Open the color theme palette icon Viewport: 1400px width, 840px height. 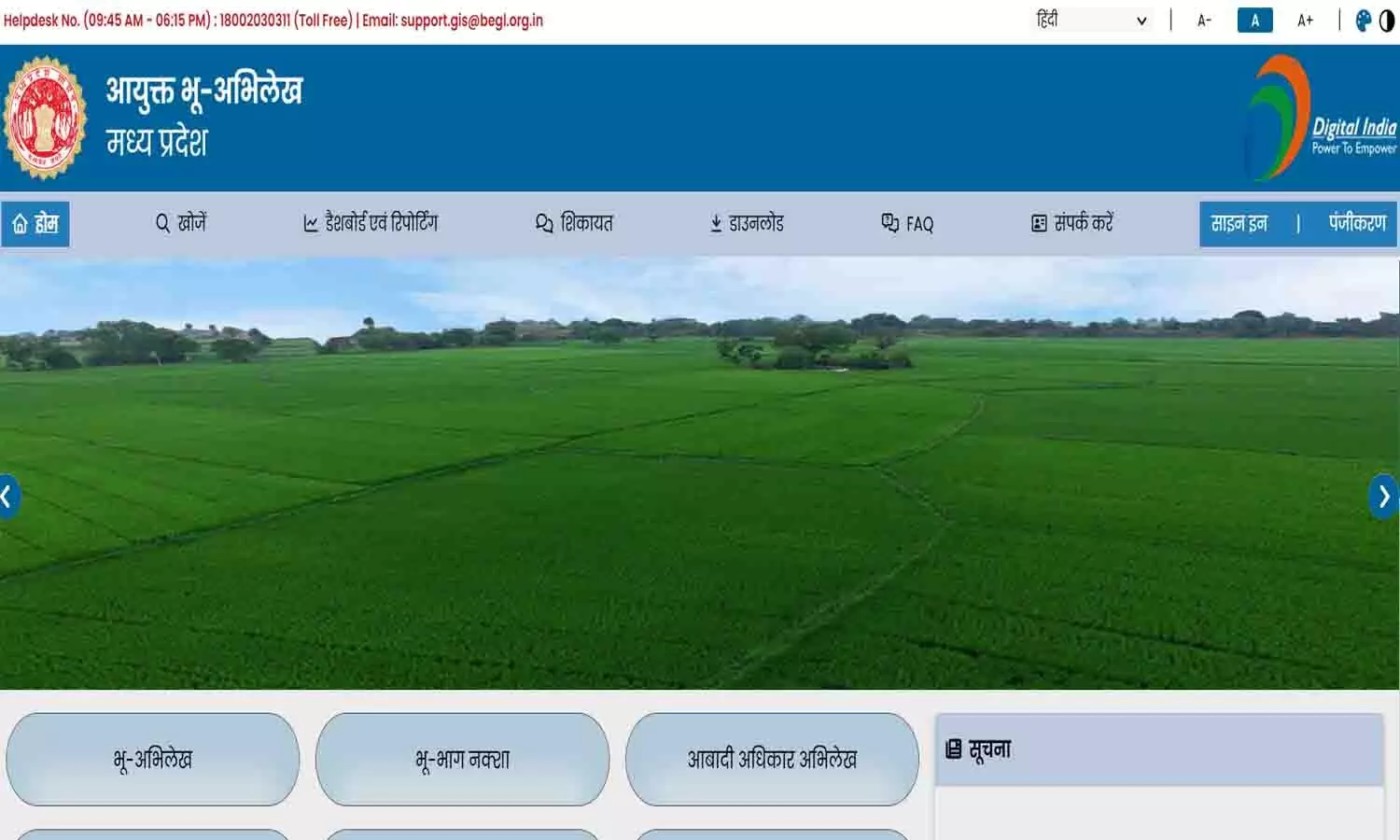tap(1364, 18)
